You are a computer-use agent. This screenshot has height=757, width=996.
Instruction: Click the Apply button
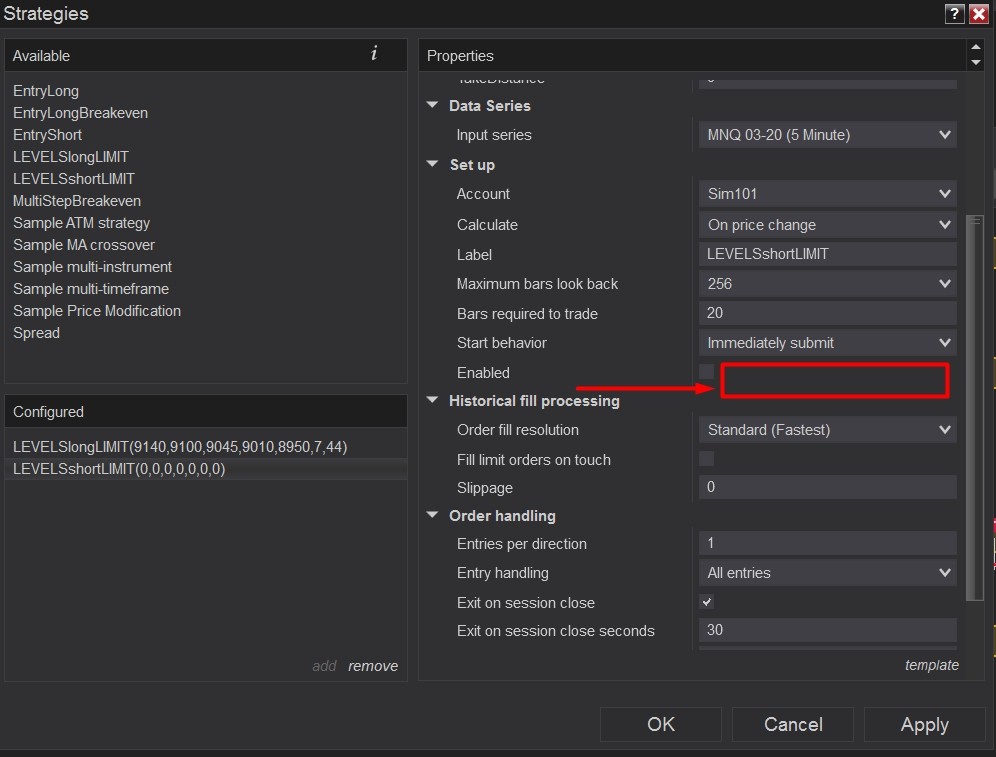click(x=924, y=724)
